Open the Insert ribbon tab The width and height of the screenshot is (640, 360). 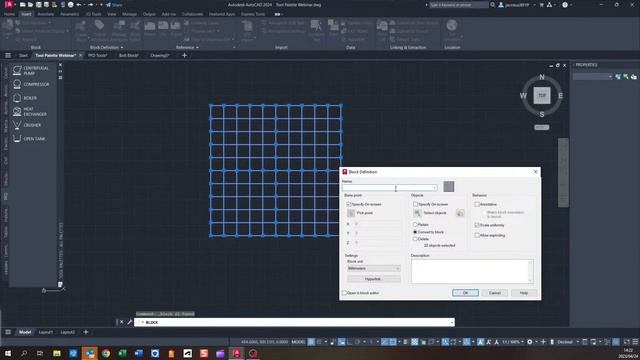tap(26, 14)
